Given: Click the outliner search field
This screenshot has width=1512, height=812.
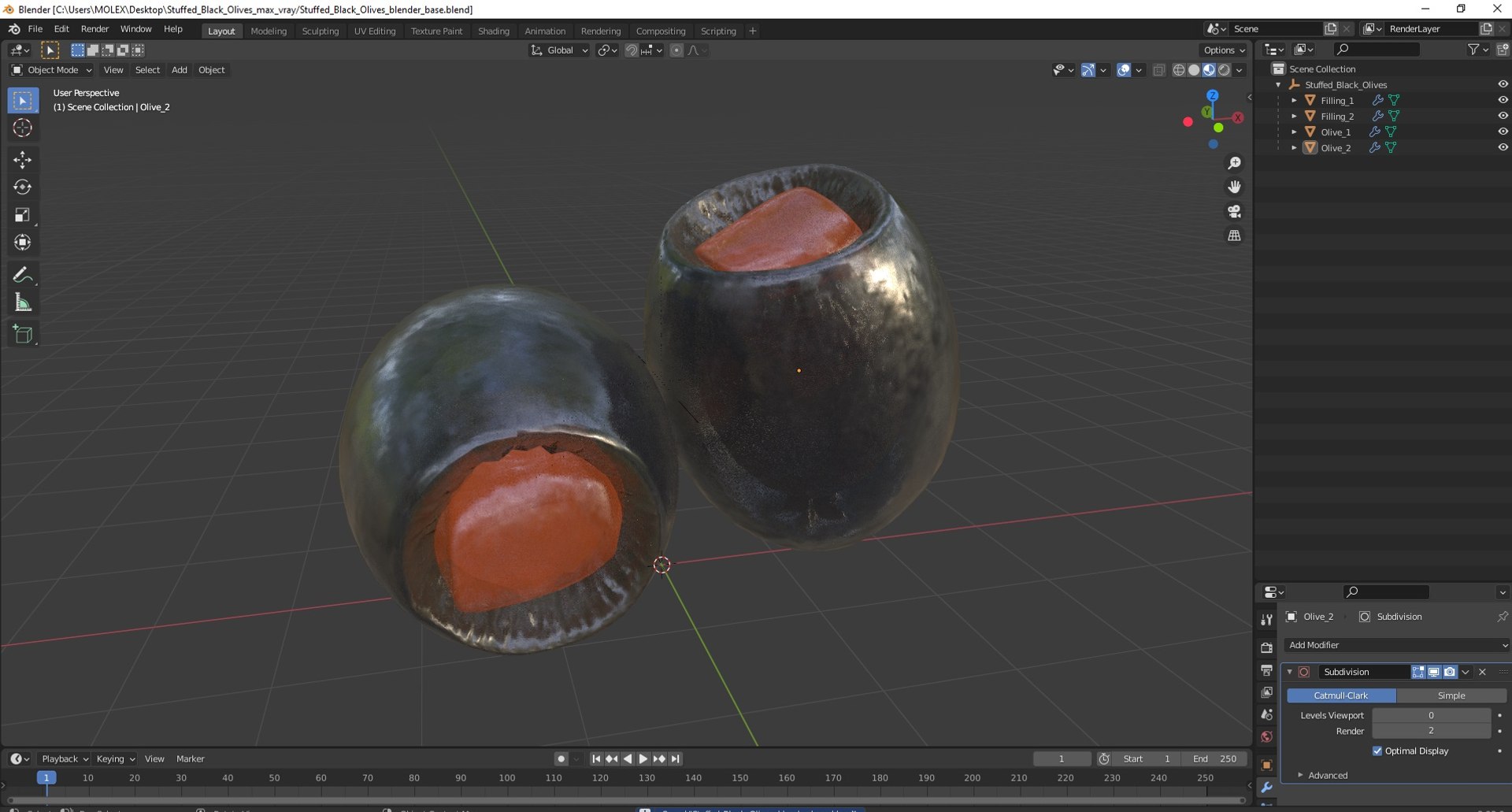Looking at the screenshot, I should [1377, 50].
